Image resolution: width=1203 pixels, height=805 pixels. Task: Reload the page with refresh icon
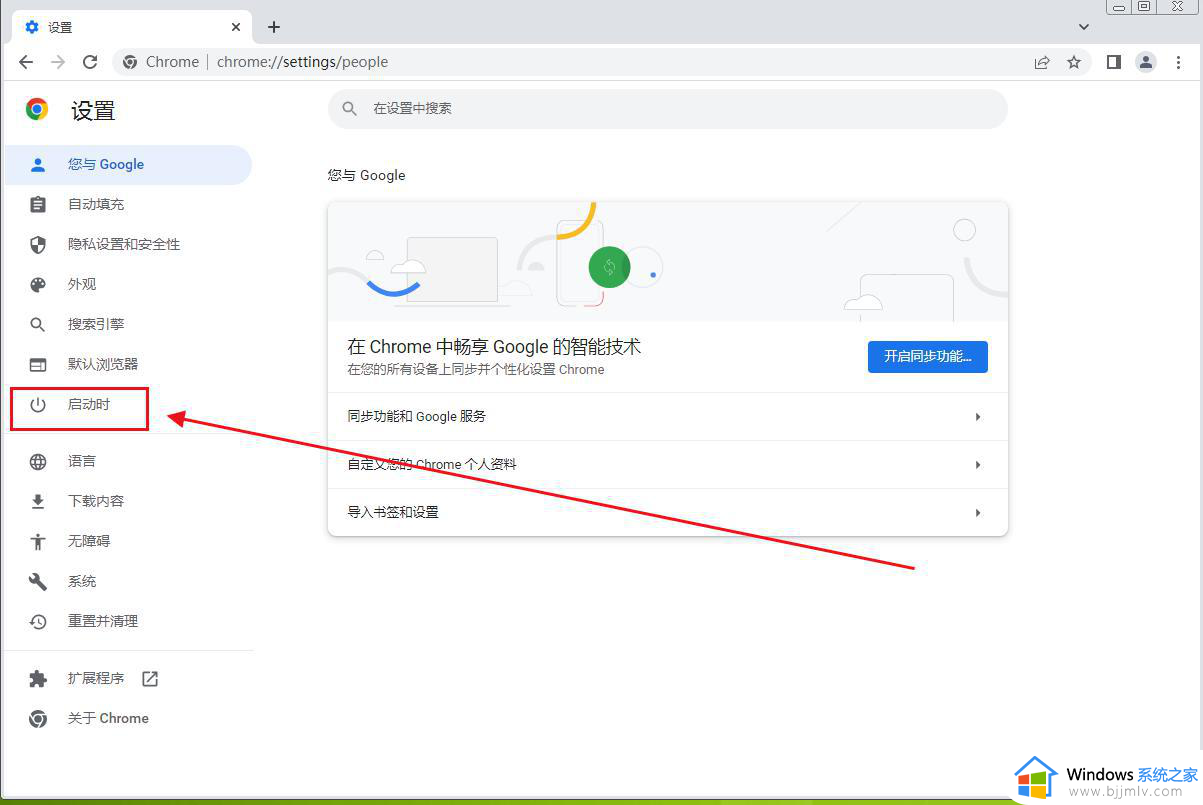[90, 62]
